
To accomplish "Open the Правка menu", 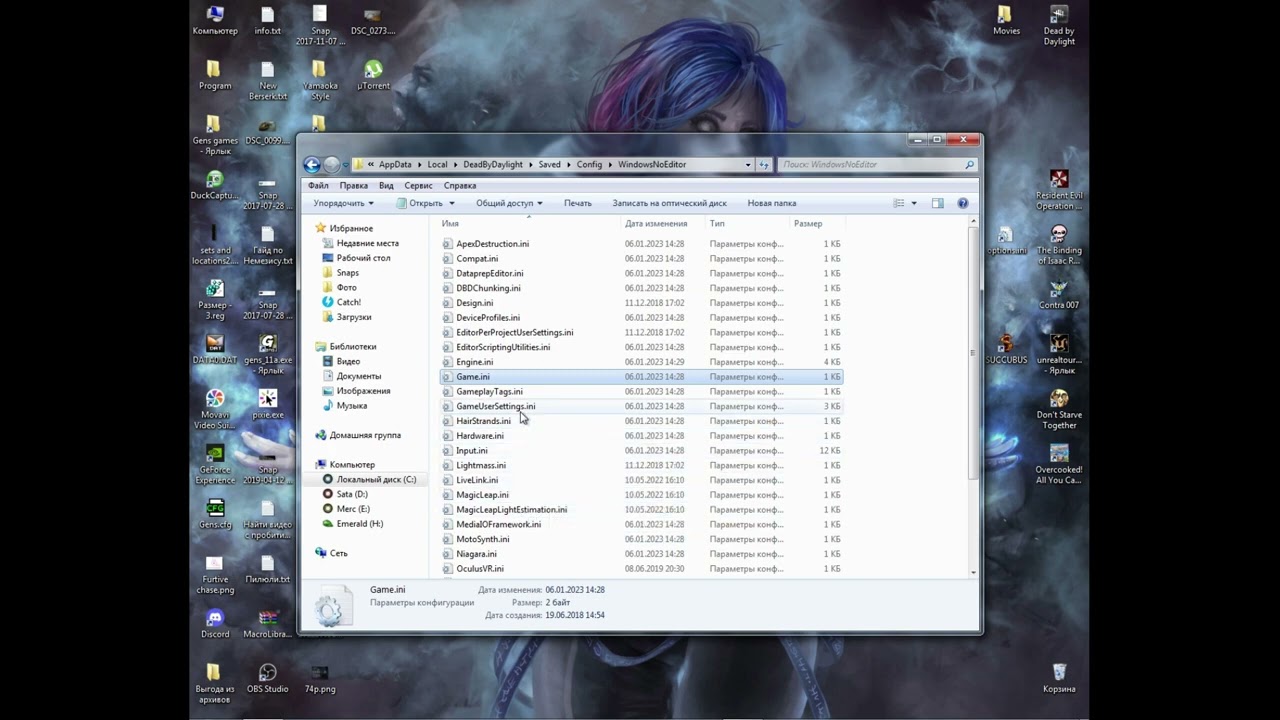I will click(353, 185).
